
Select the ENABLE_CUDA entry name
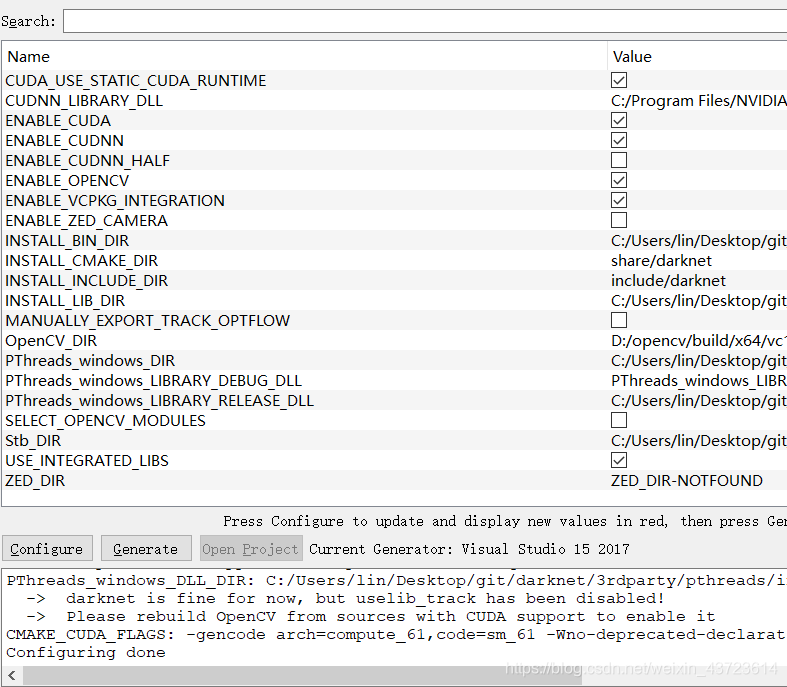point(58,120)
